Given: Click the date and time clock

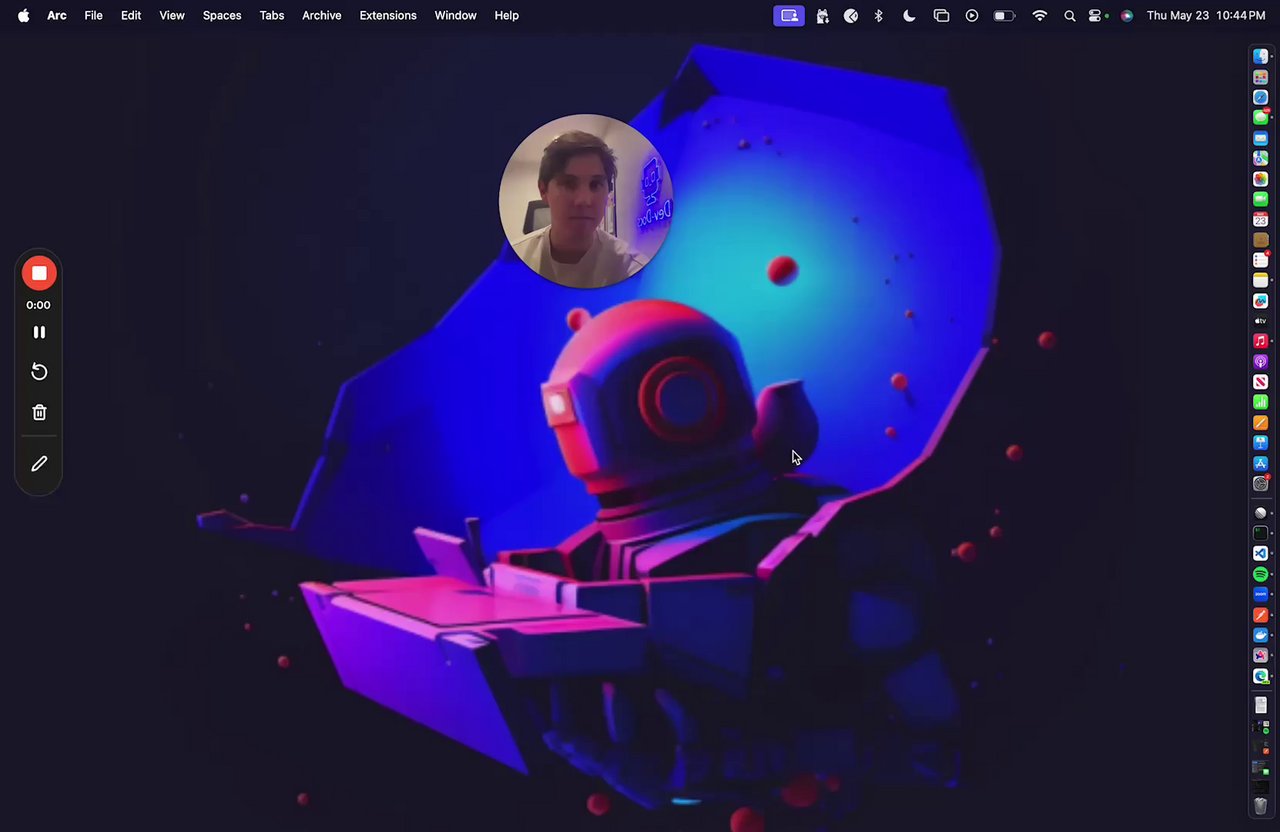Looking at the screenshot, I should 1206,15.
